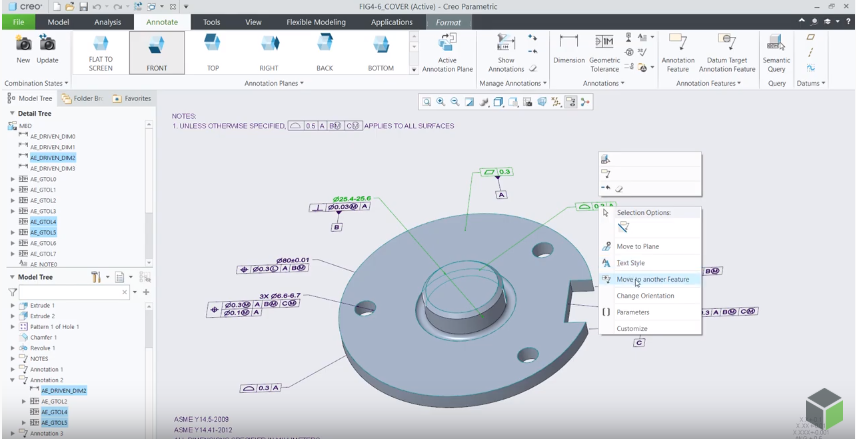Click Zoom In in graphics toolbar
The image size is (856, 439).
(x=441, y=102)
